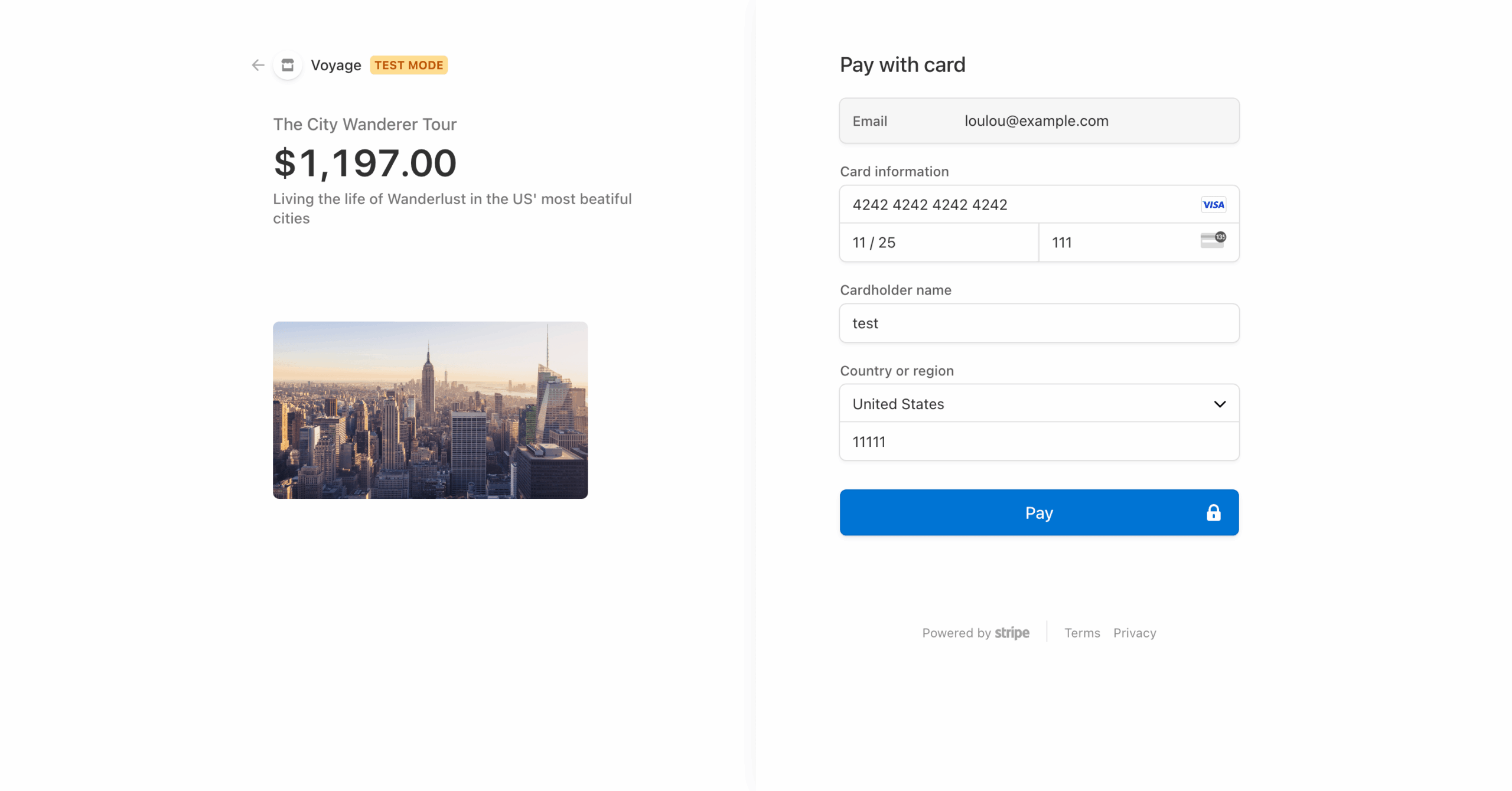This screenshot has width=1512, height=791.
Task: Click the Stripe logo
Action: point(1012,633)
